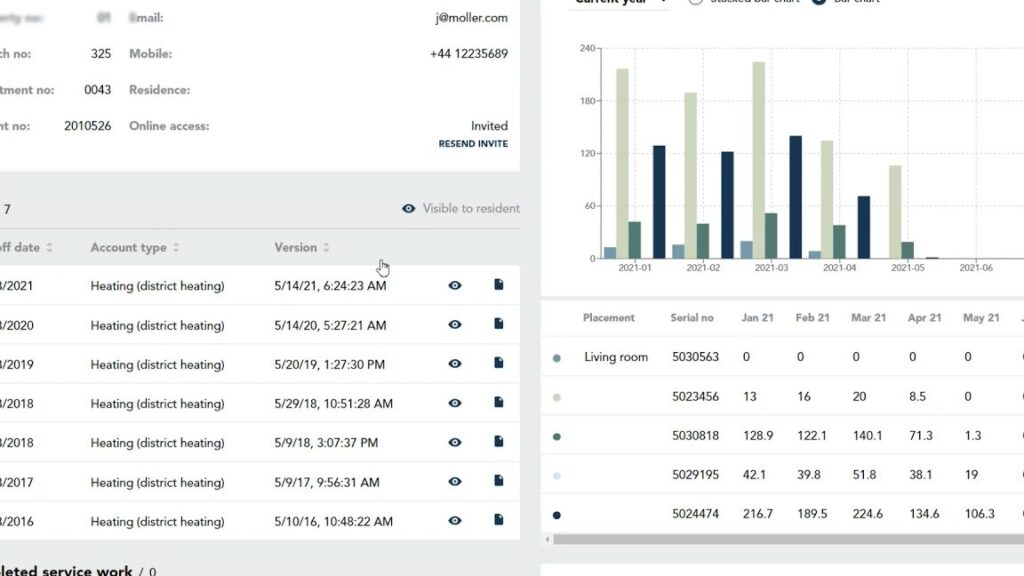Open document icon for 5/14/21 version
Screen dimensions: 1024x576
498,285
